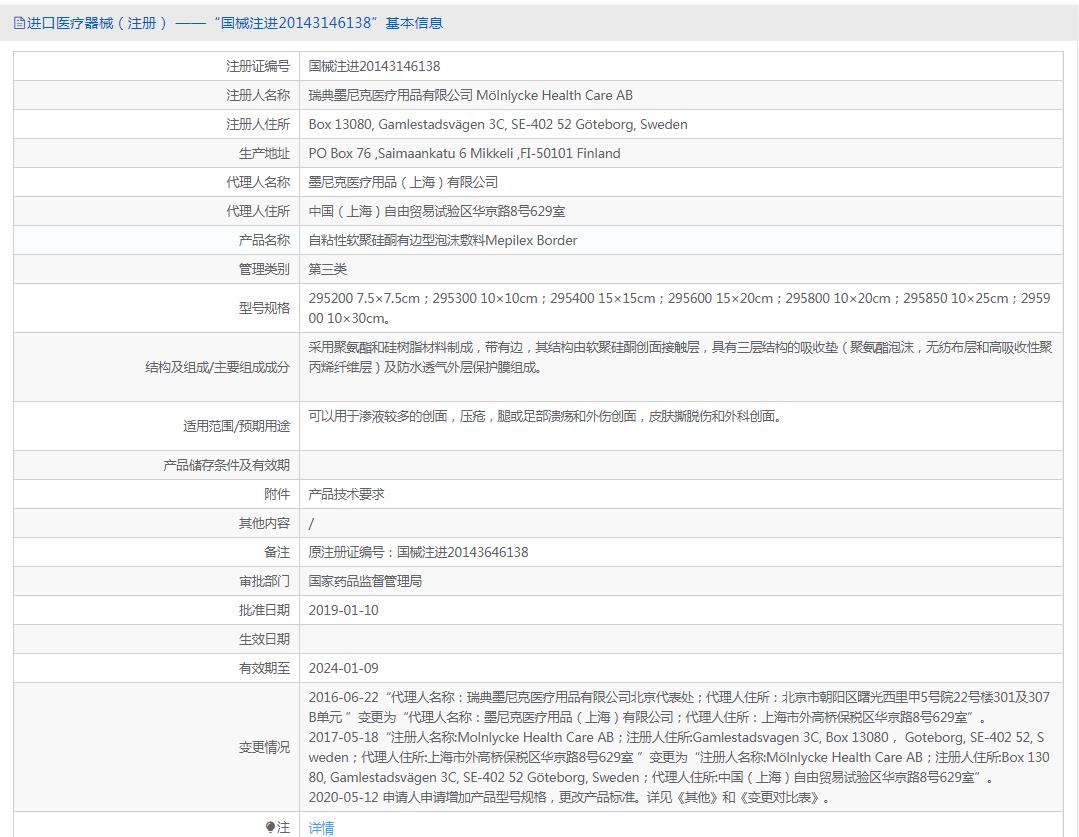Click the 备注 label

click(277, 551)
